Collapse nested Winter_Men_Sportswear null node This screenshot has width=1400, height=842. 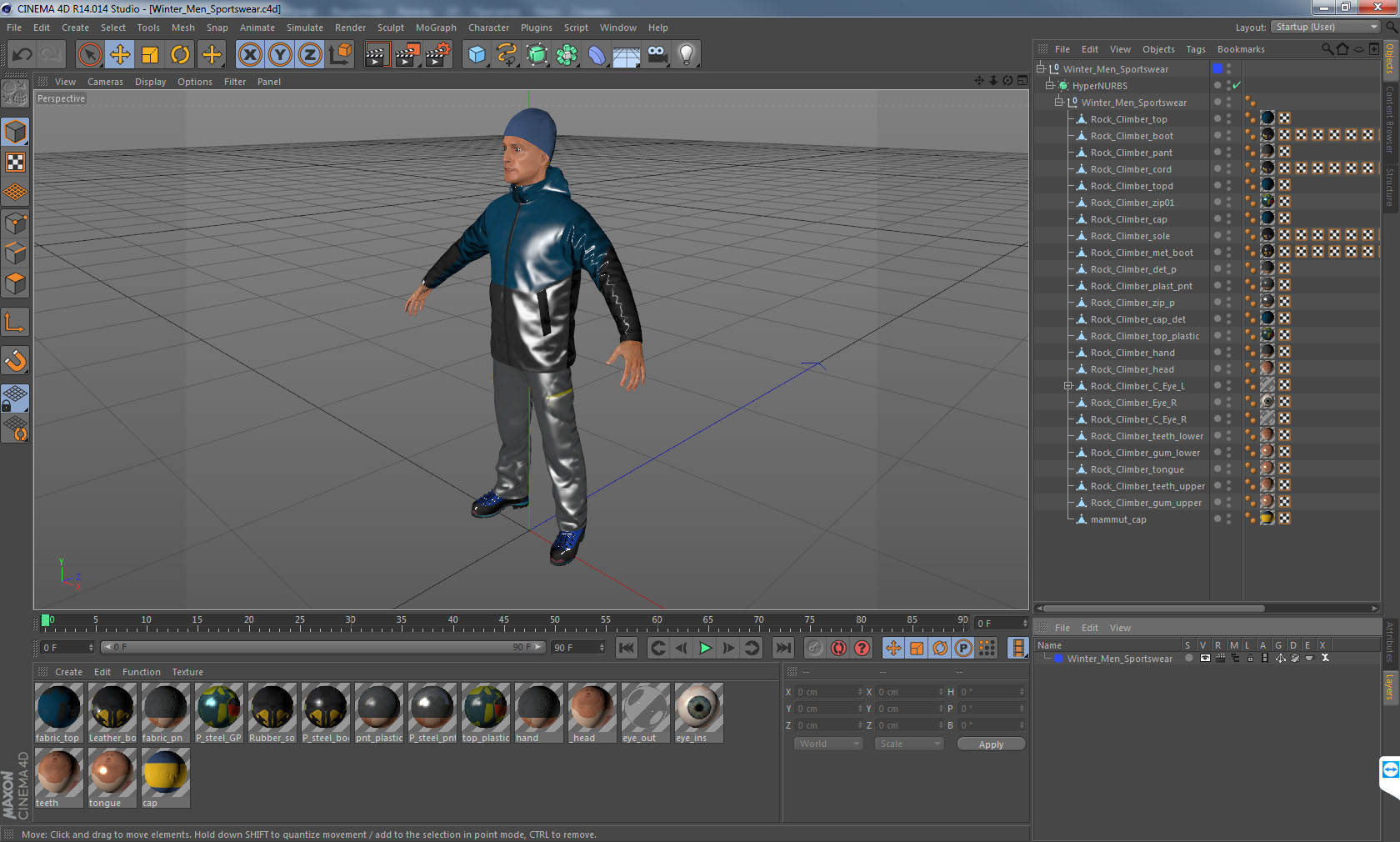point(1059,102)
